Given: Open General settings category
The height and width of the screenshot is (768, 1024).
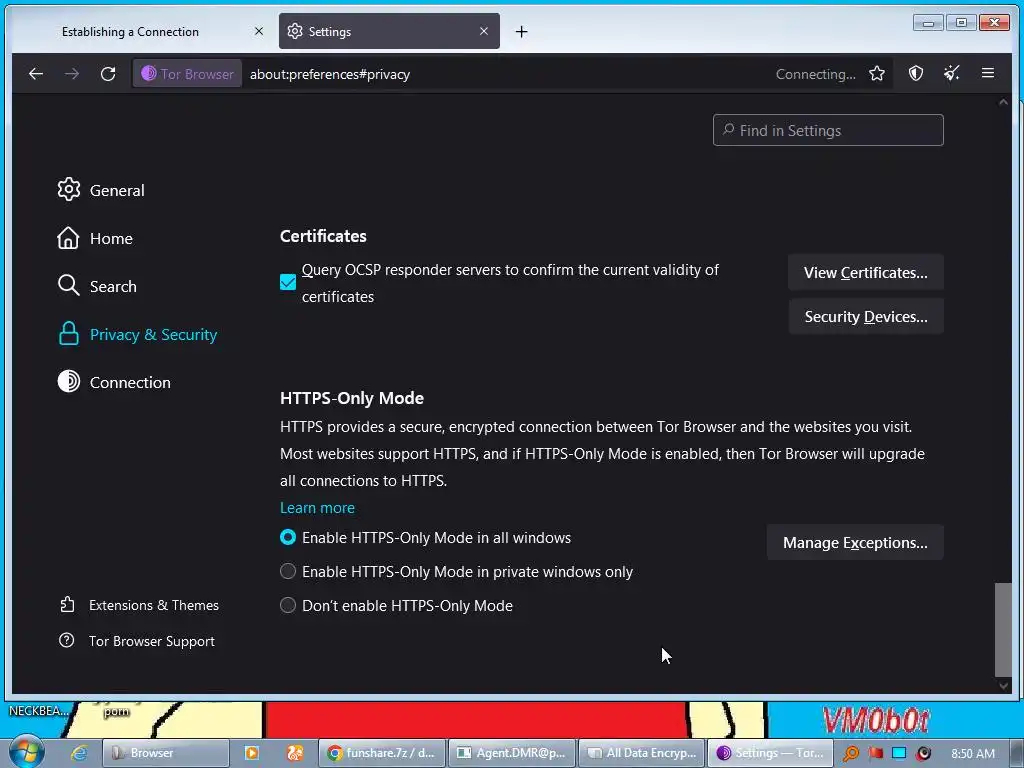Looking at the screenshot, I should pyautogui.click(x=101, y=190).
